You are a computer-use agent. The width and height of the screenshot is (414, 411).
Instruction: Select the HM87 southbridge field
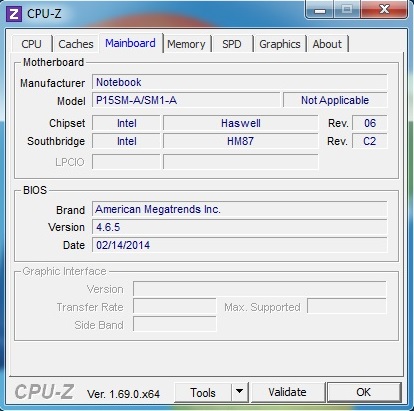click(x=241, y=141)
